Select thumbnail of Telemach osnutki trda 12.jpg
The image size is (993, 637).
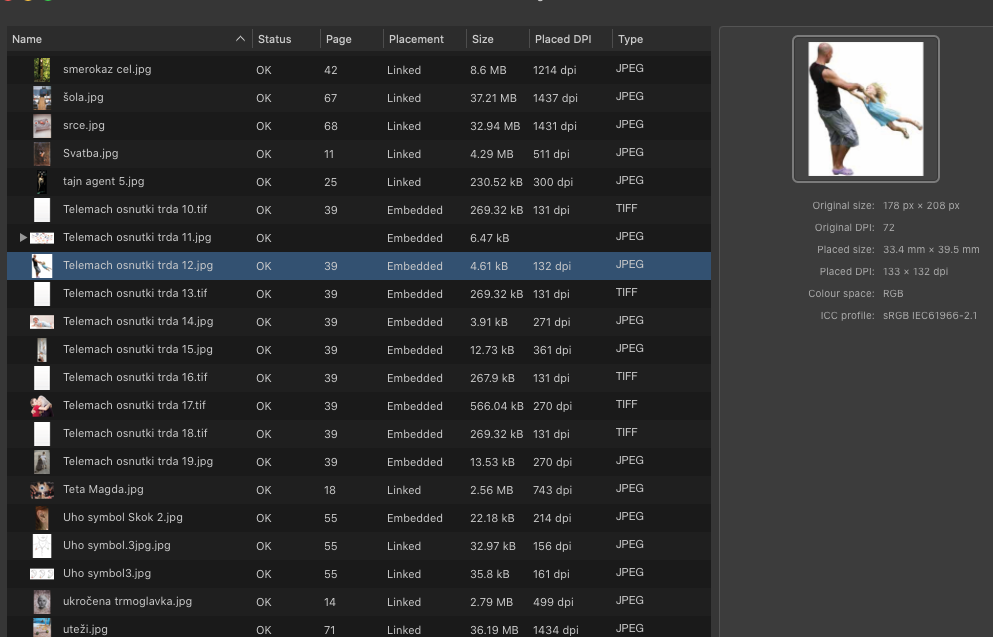[x=42, y=266]
